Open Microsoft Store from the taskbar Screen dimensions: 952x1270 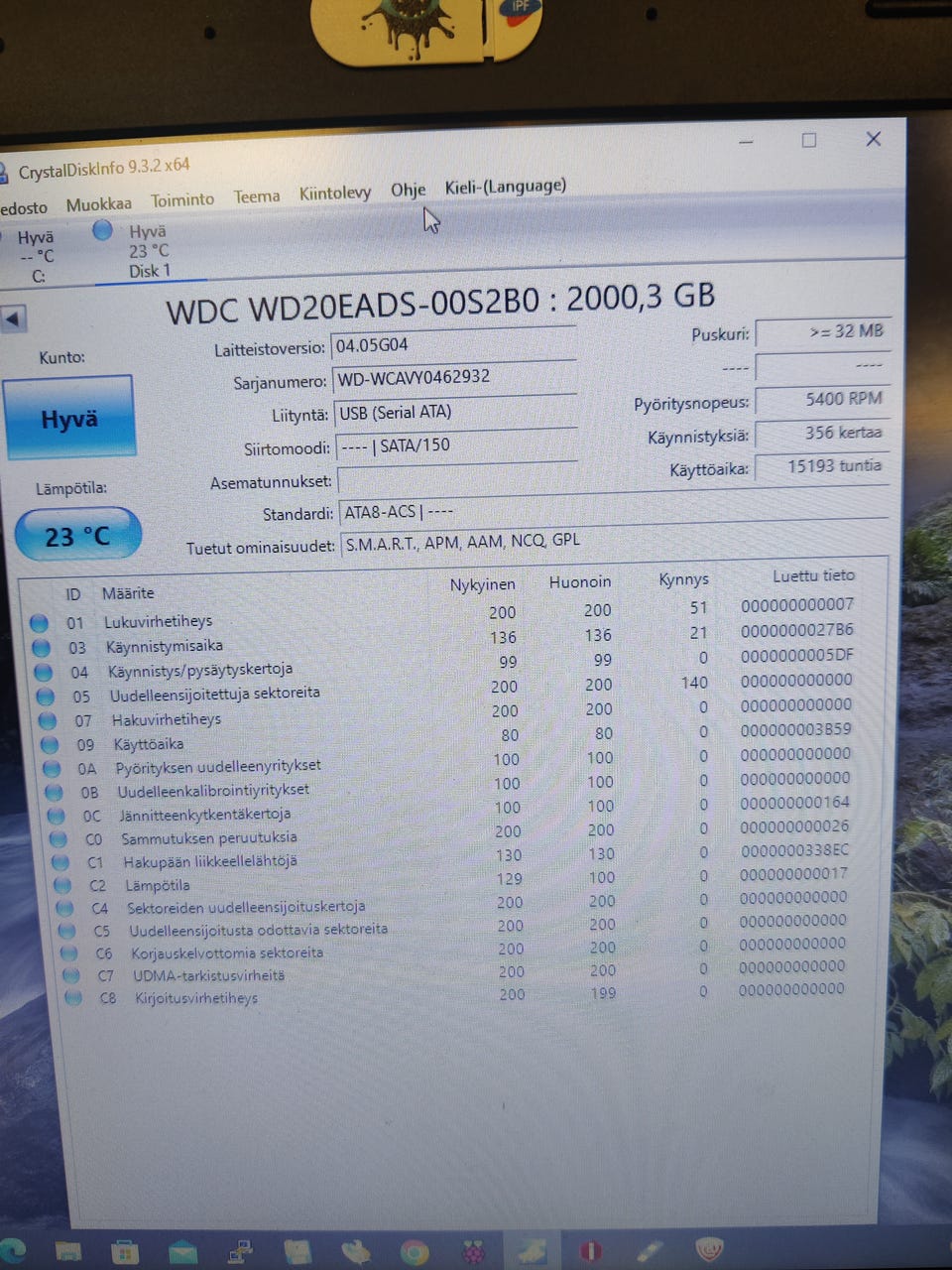124,1253
